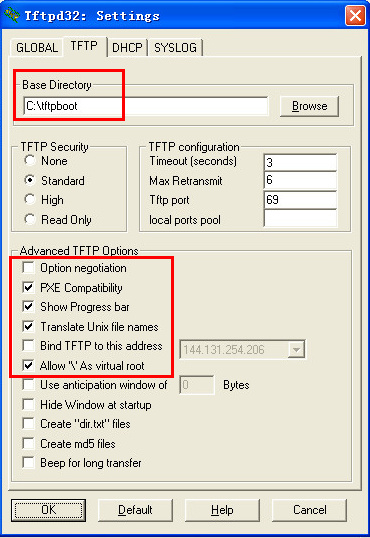Click the Tftpd32 title bar app icon

pos(12,16)
